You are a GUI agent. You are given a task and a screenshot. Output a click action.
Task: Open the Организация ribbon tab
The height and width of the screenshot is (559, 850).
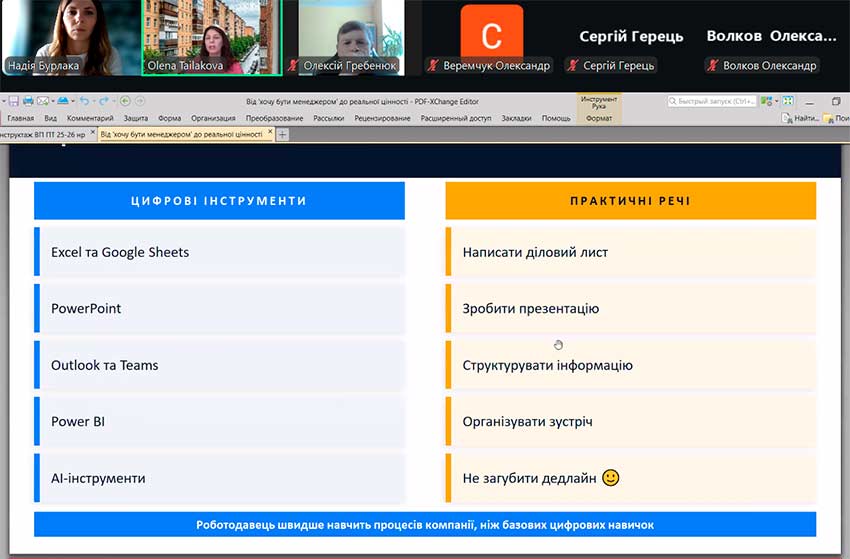pyautogui.click(x=213, y=118)
